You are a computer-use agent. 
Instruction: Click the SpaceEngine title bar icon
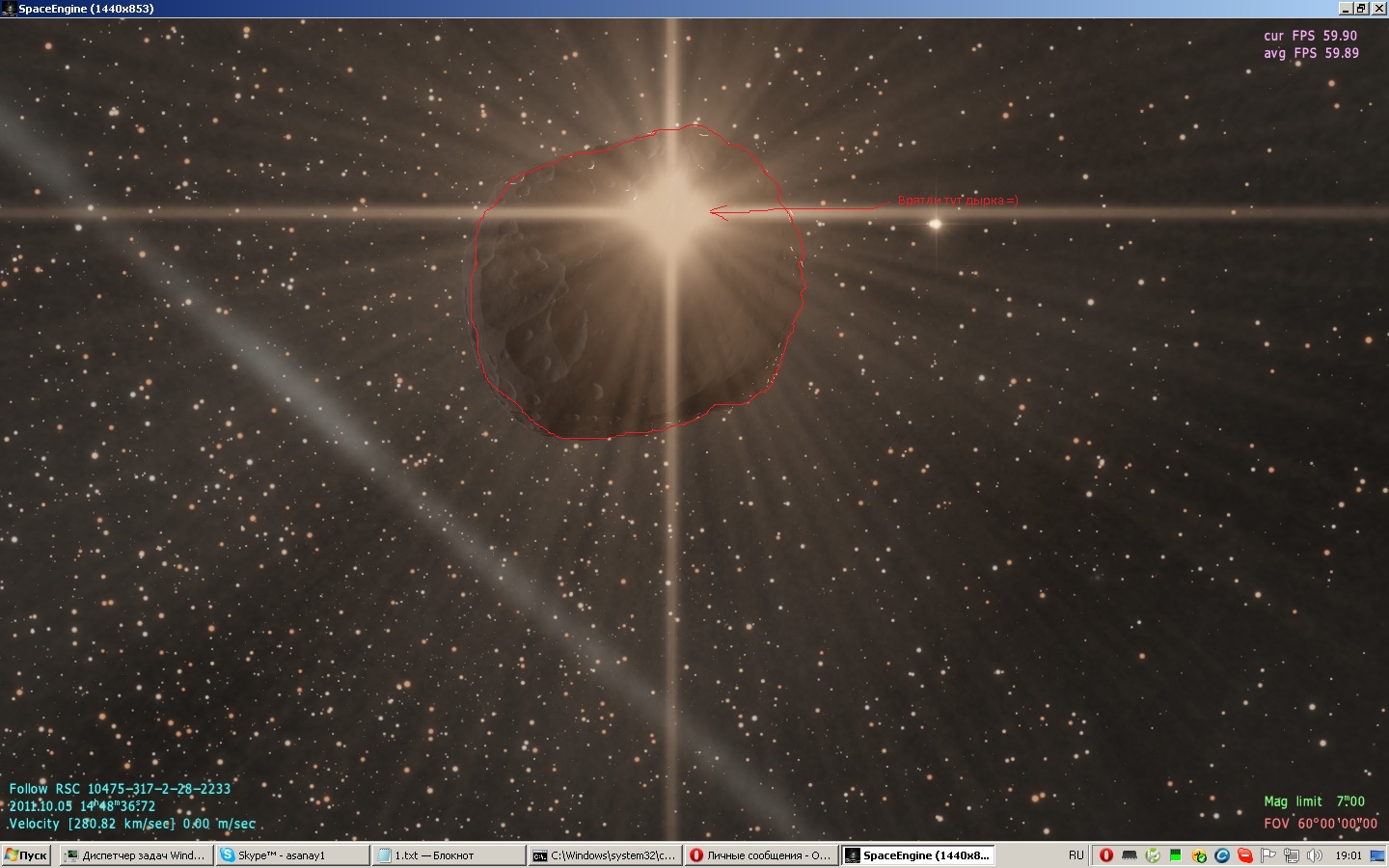coord(9,9)
